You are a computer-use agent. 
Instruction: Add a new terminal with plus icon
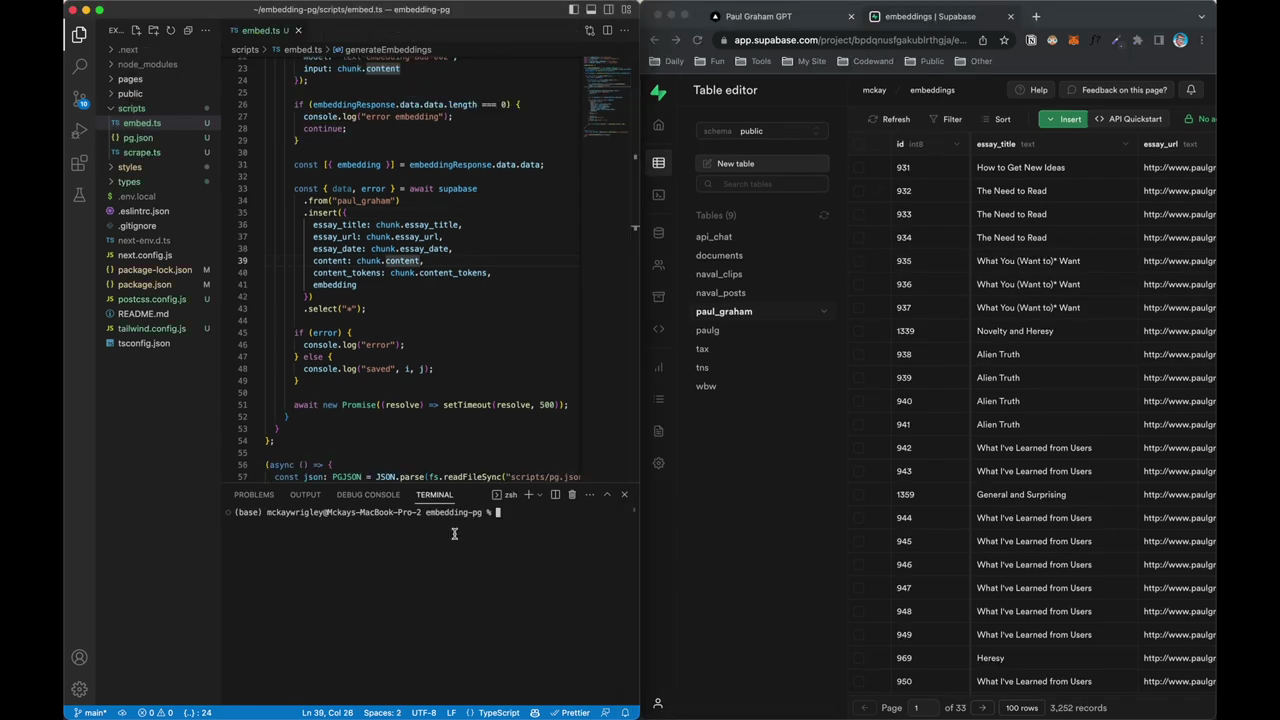coord(528,494)
